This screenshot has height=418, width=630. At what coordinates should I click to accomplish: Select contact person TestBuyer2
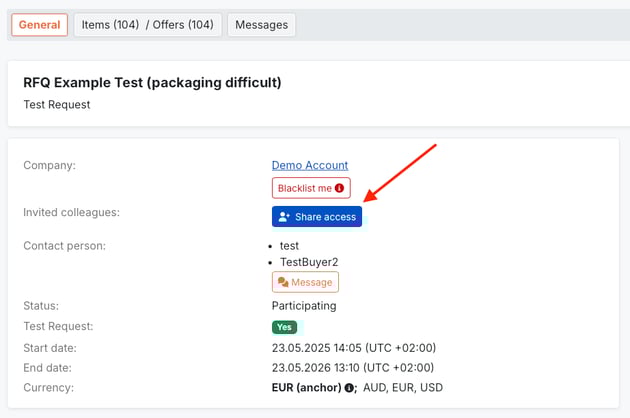coord(309,262)
